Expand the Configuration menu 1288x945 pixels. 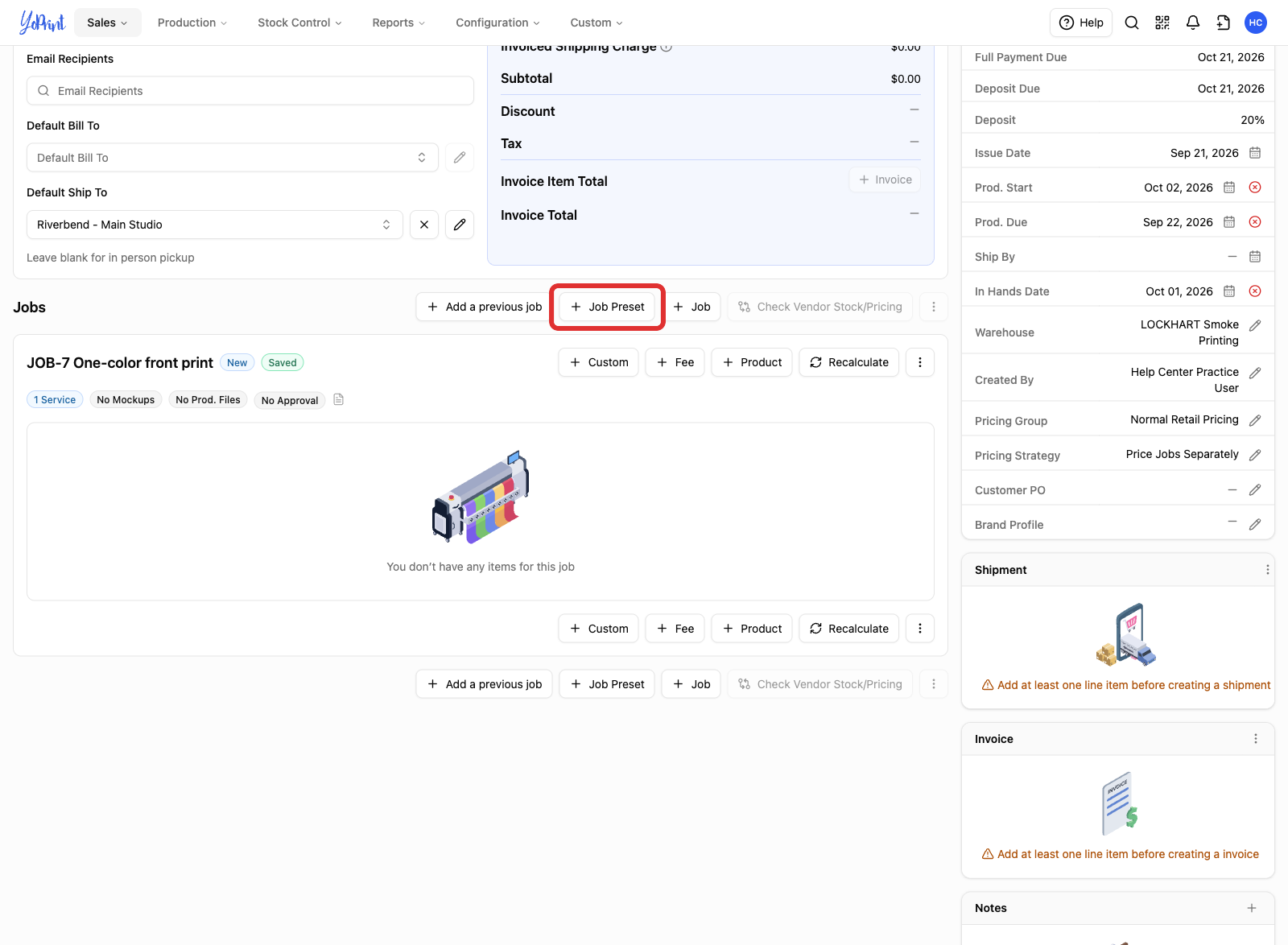pyautogui.click(x=497, y=23)
